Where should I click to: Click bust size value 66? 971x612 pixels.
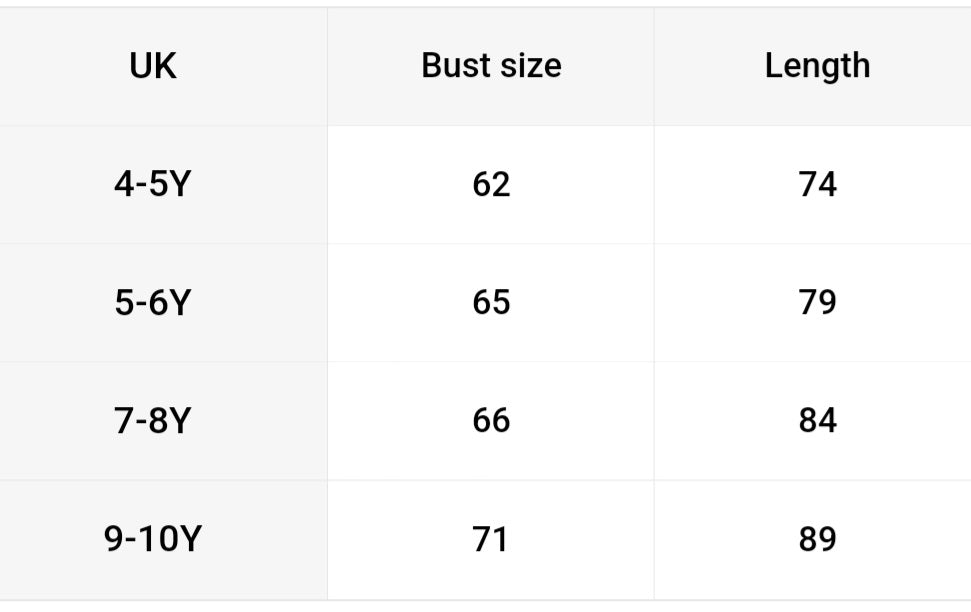pyautogui.click(x=491, y=421)
